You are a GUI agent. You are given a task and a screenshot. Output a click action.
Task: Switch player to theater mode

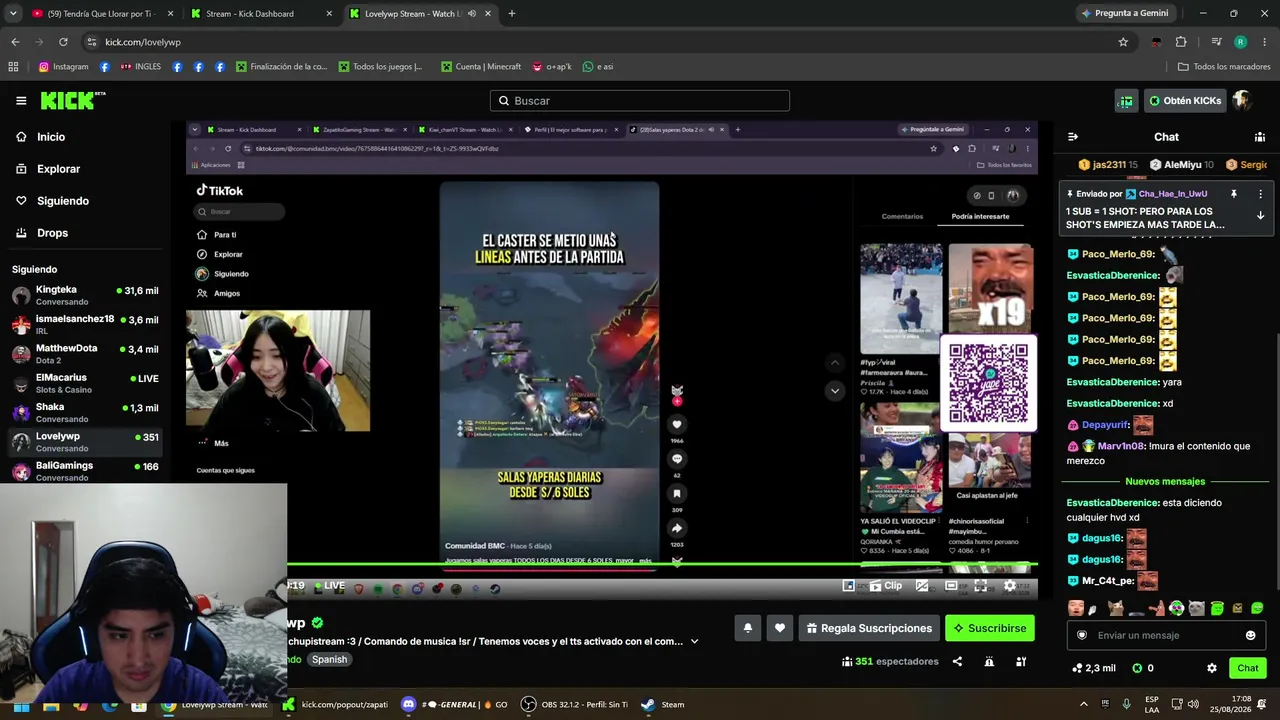pos(951,586)
